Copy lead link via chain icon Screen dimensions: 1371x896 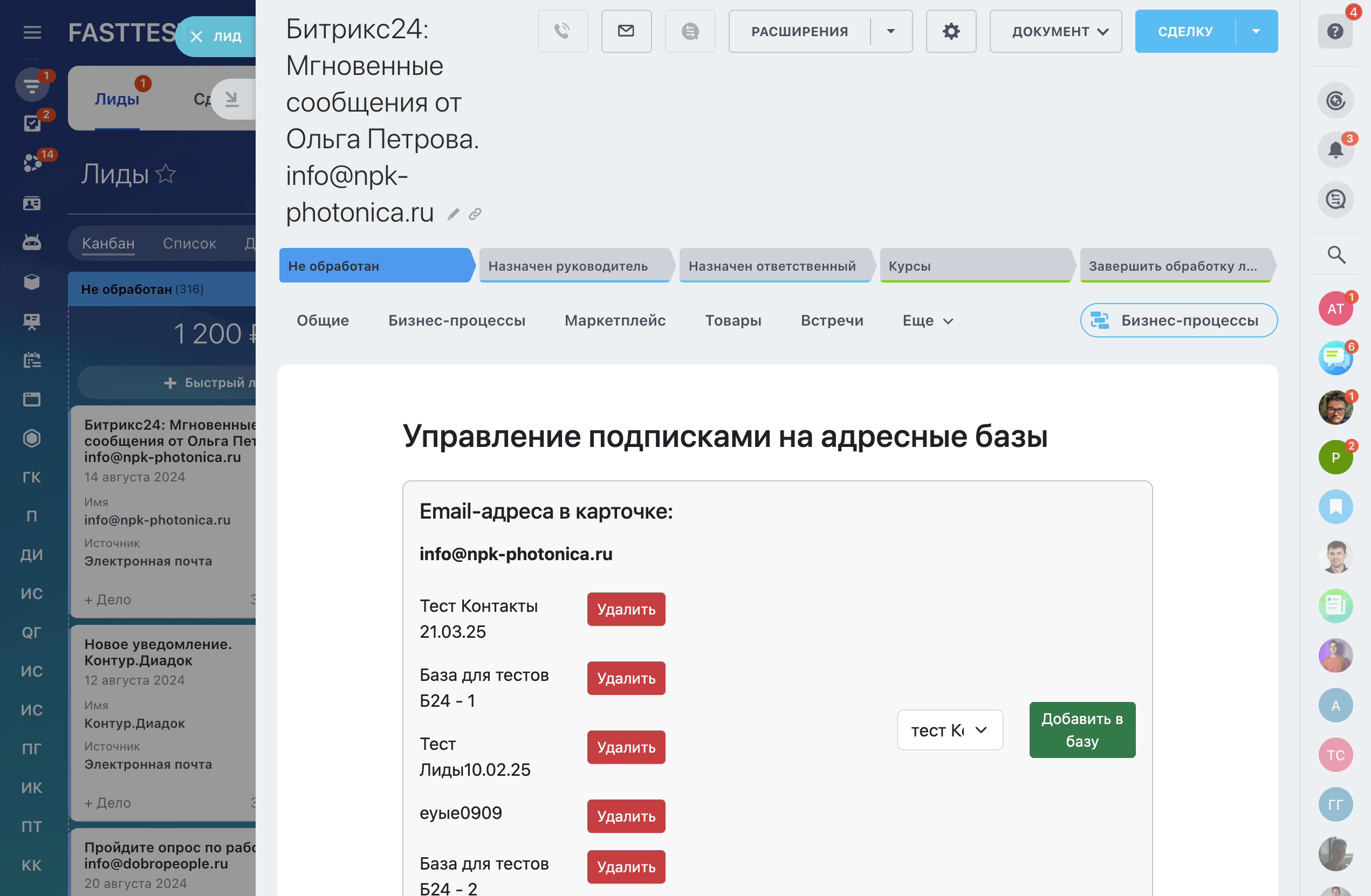(475, 214)
